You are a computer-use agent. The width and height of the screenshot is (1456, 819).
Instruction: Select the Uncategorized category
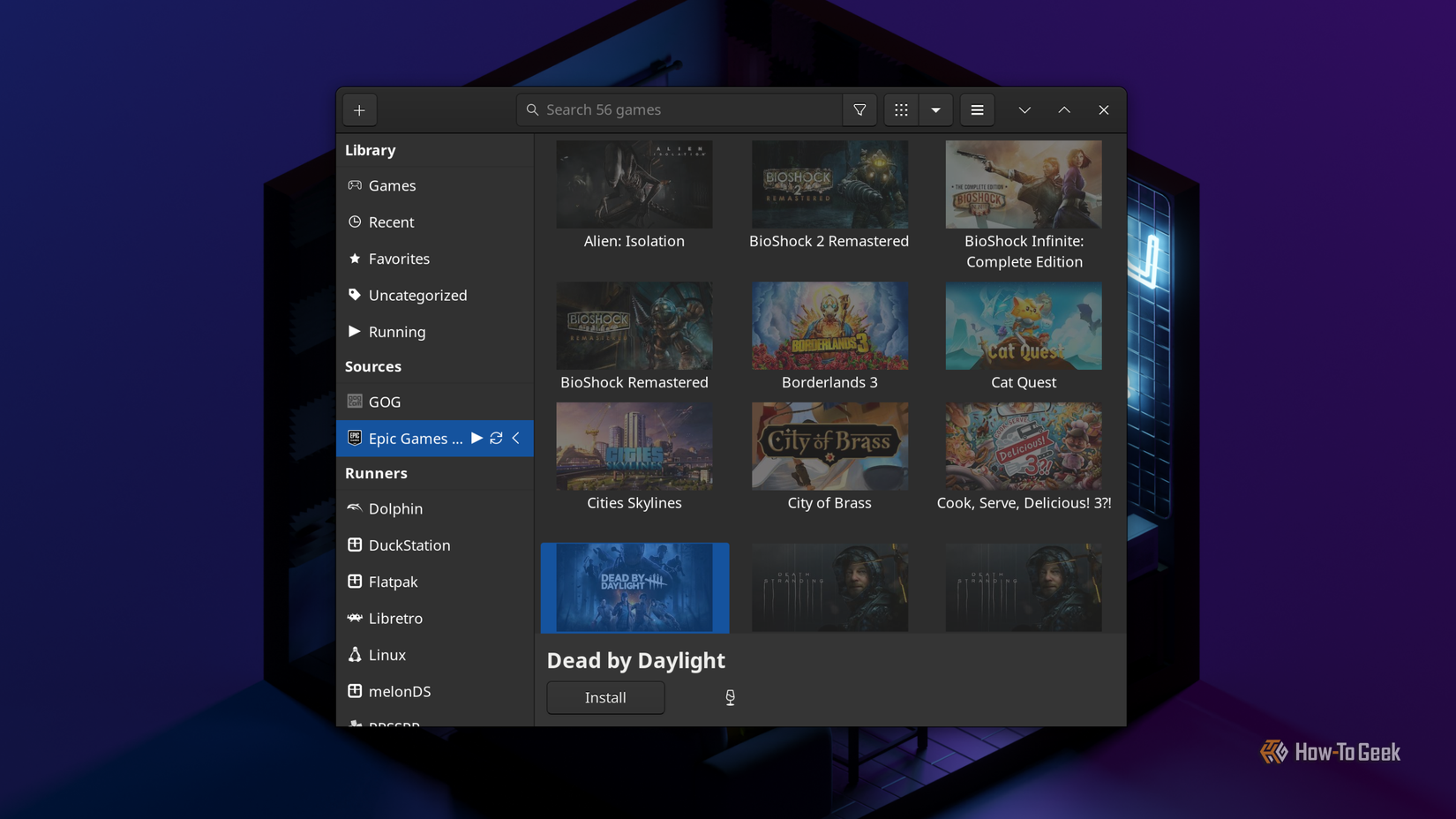point(418,295)
